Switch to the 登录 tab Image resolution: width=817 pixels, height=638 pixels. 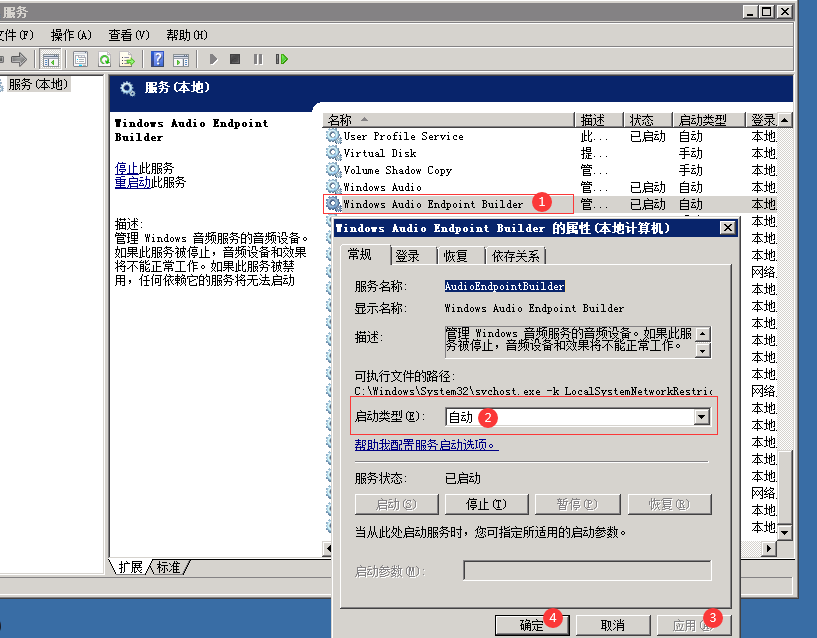(413, 256)
